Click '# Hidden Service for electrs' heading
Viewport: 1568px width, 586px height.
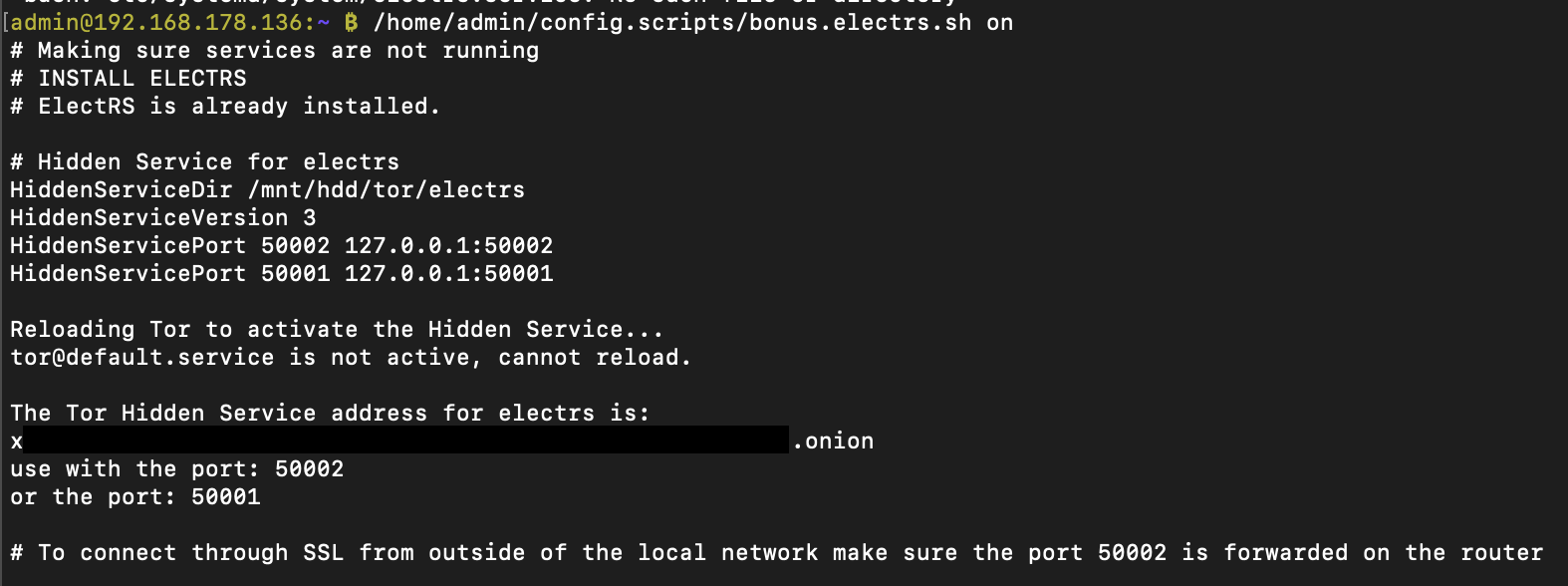(x=204, y=161)
